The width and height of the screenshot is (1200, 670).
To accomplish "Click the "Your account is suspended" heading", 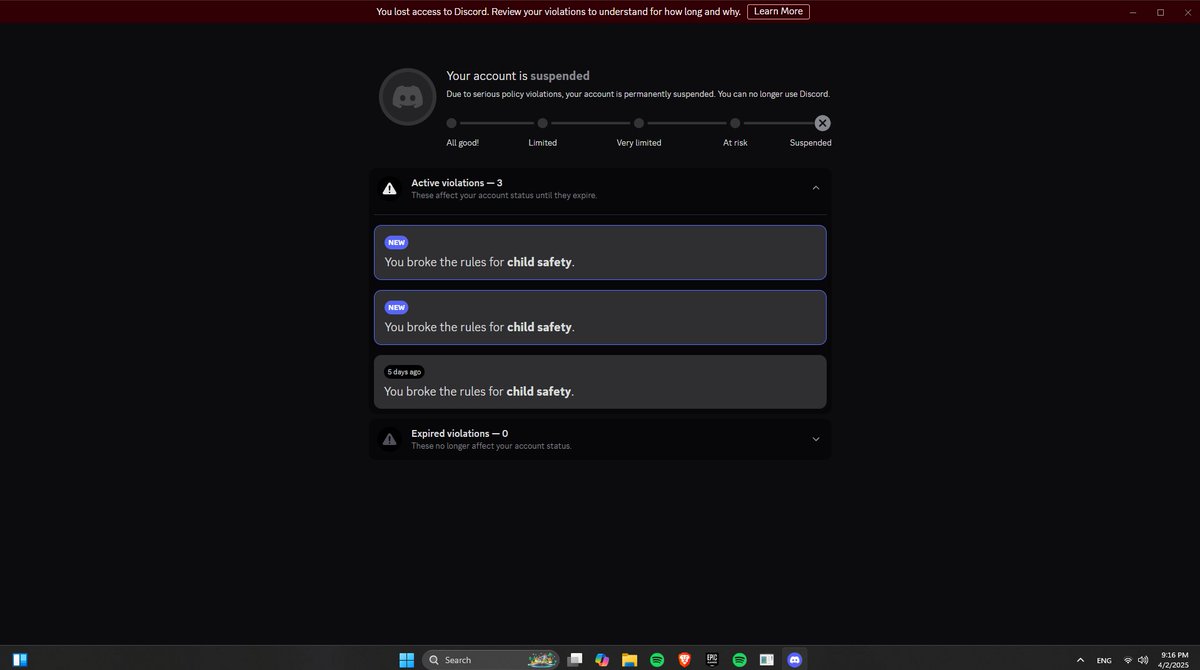I will (518, 76).
